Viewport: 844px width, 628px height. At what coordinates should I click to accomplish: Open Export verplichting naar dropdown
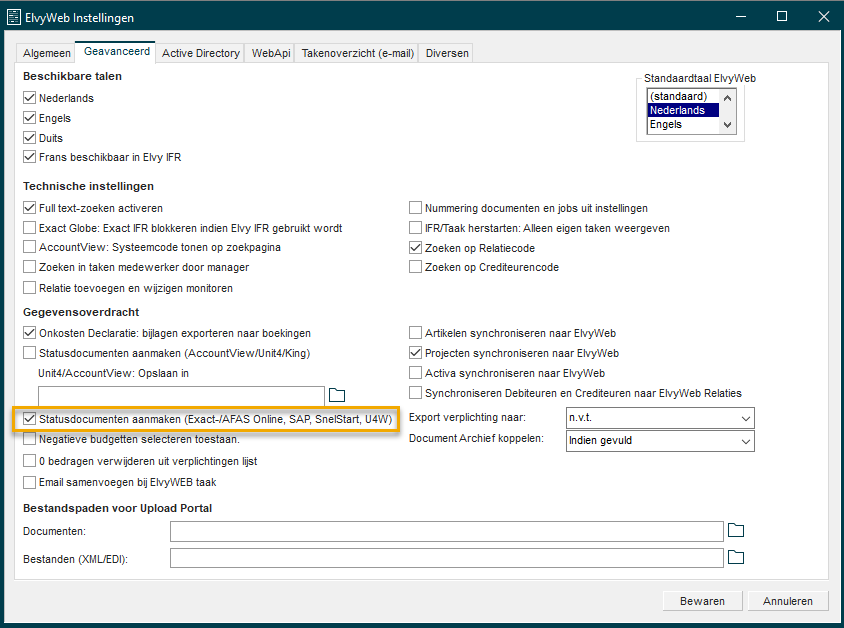[660, 418]
